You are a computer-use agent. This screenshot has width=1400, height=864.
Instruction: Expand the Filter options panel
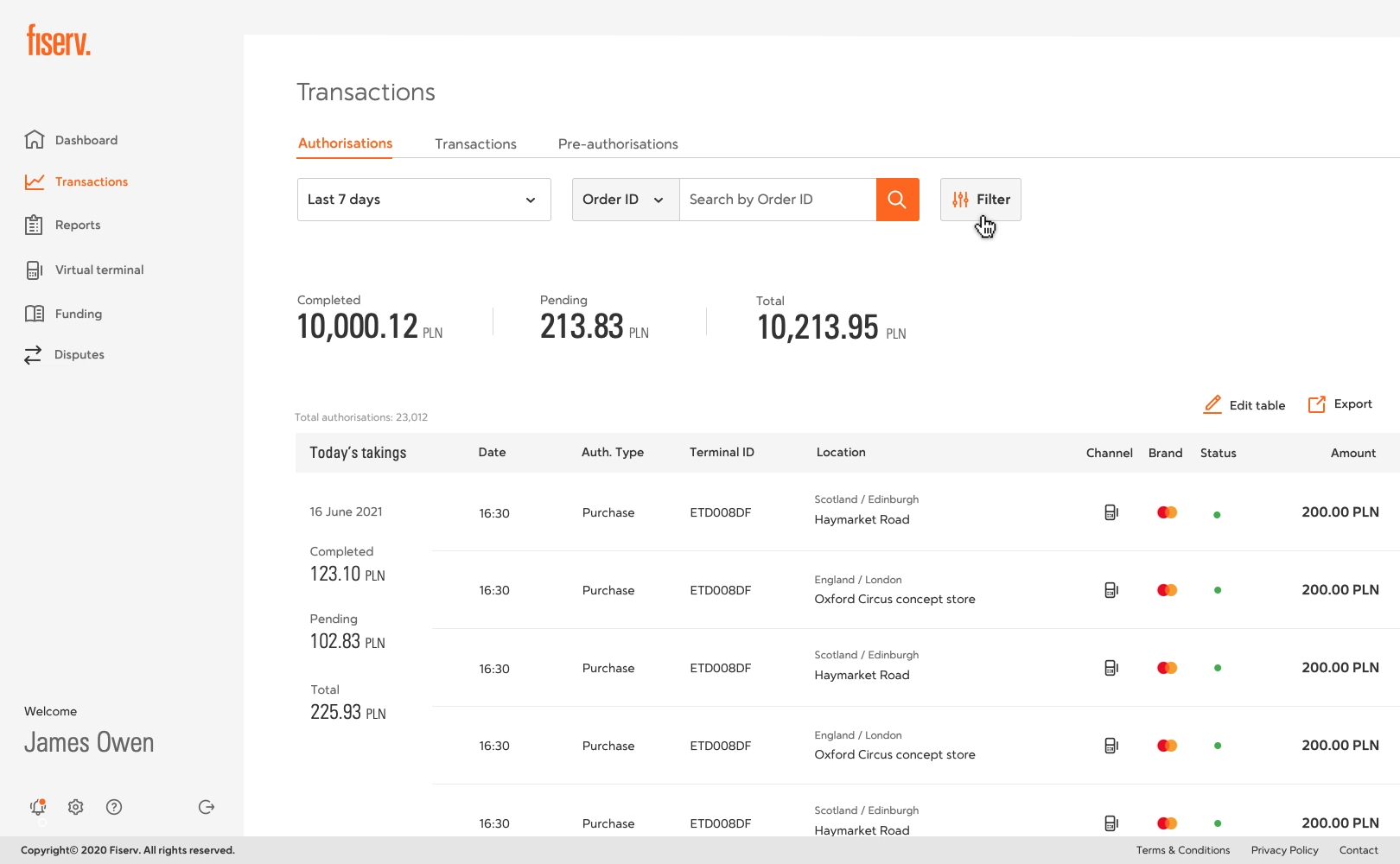click(981, 199)
